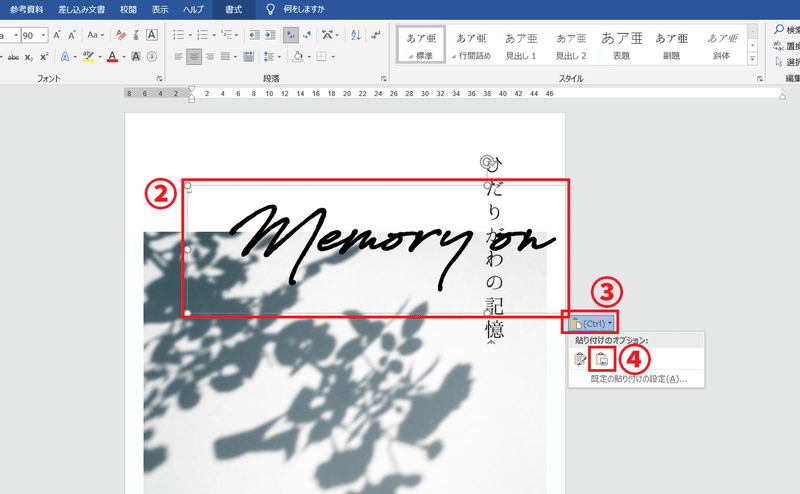The image size is (800, 494).
Task: Apply phonetic guide (ruby) icon
Action: click(x=136, y=35)
